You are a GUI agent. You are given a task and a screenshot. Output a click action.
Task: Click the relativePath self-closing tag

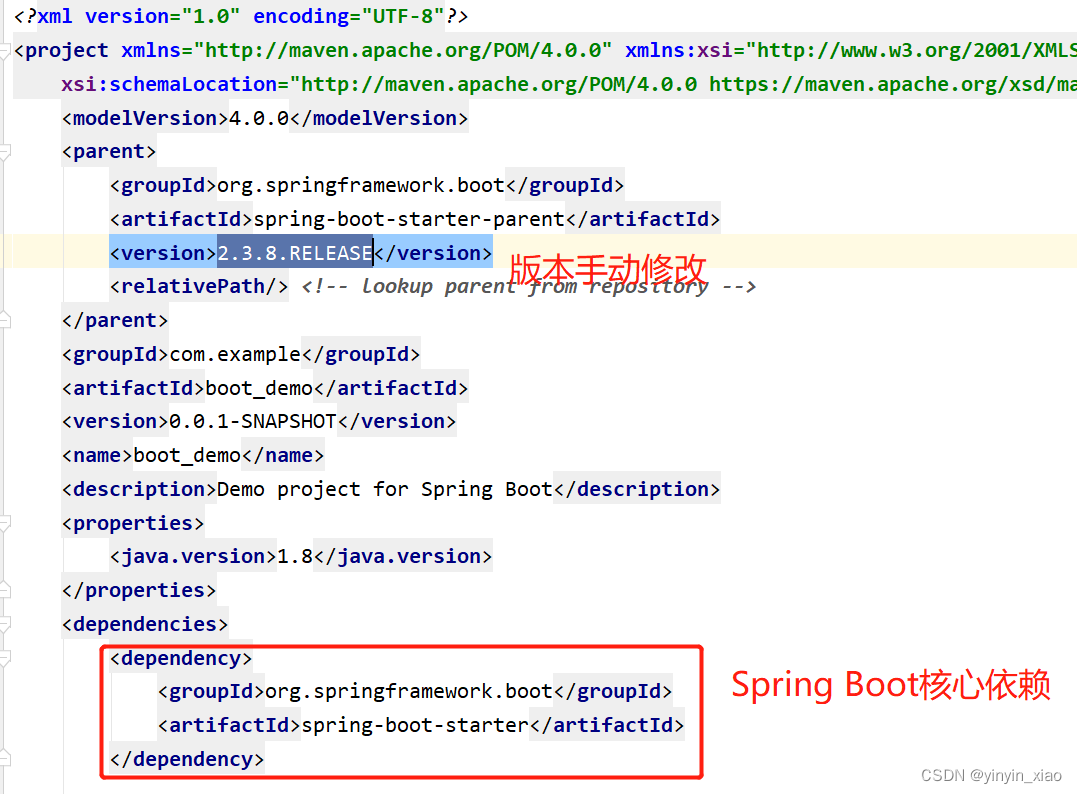click(199, 286)
